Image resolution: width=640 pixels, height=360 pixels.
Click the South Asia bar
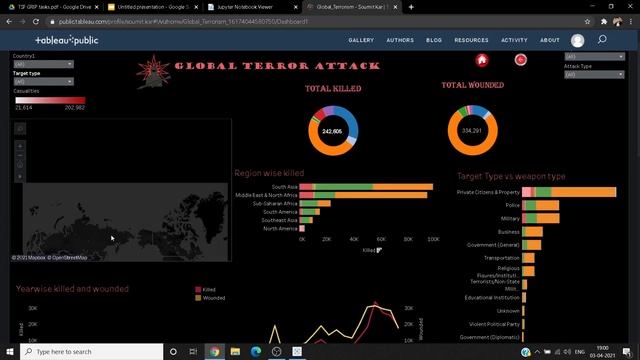[366, 187]
